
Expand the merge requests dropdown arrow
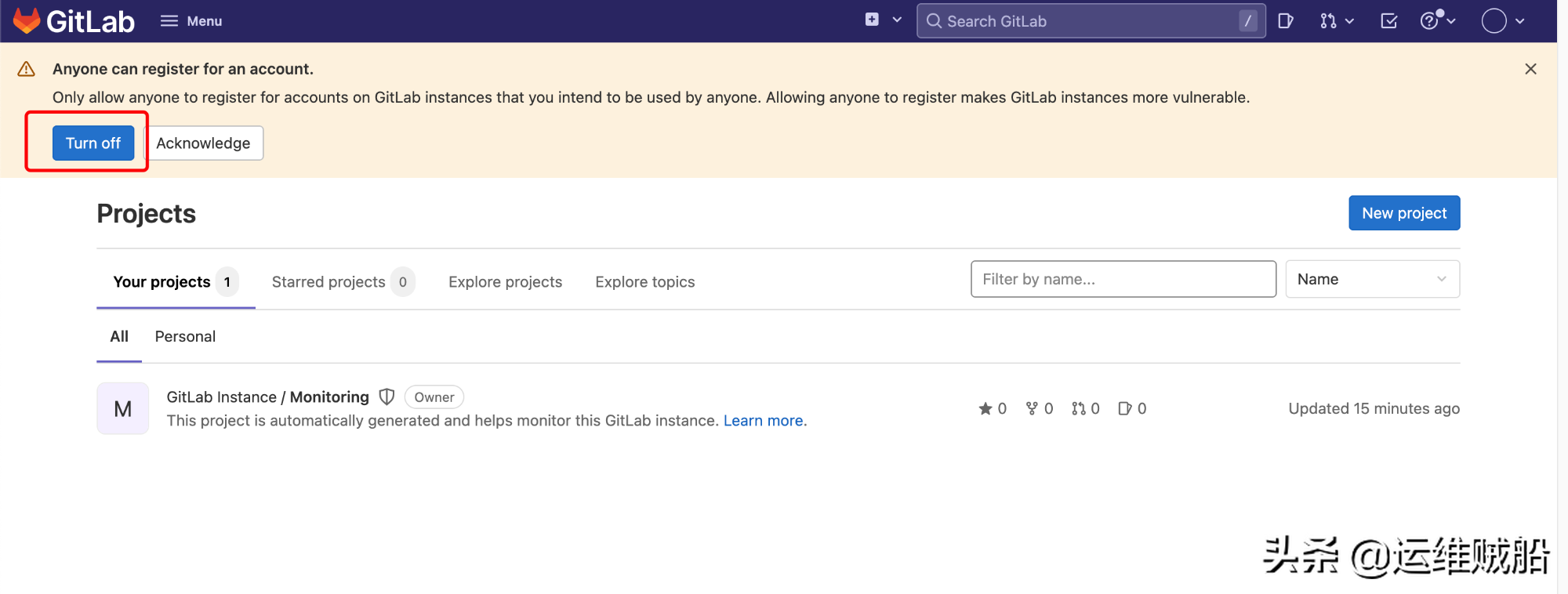tap(1349, 21)
